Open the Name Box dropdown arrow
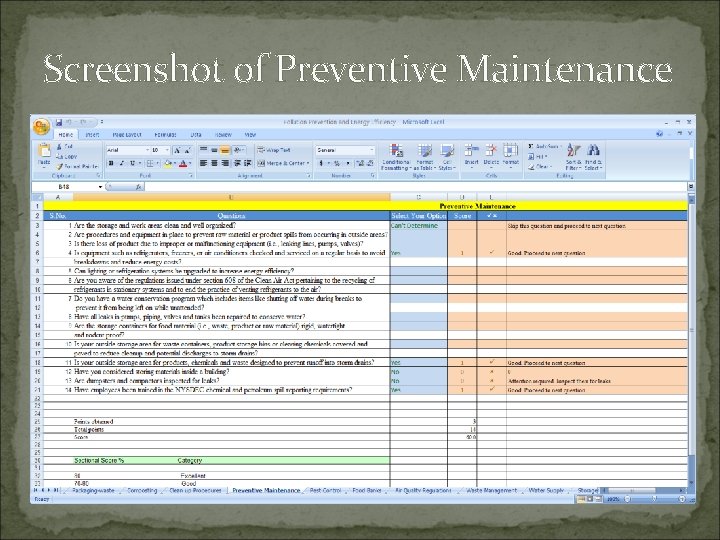Image resolution: width=720 pixels, height=540 pixels. [100, 187]
